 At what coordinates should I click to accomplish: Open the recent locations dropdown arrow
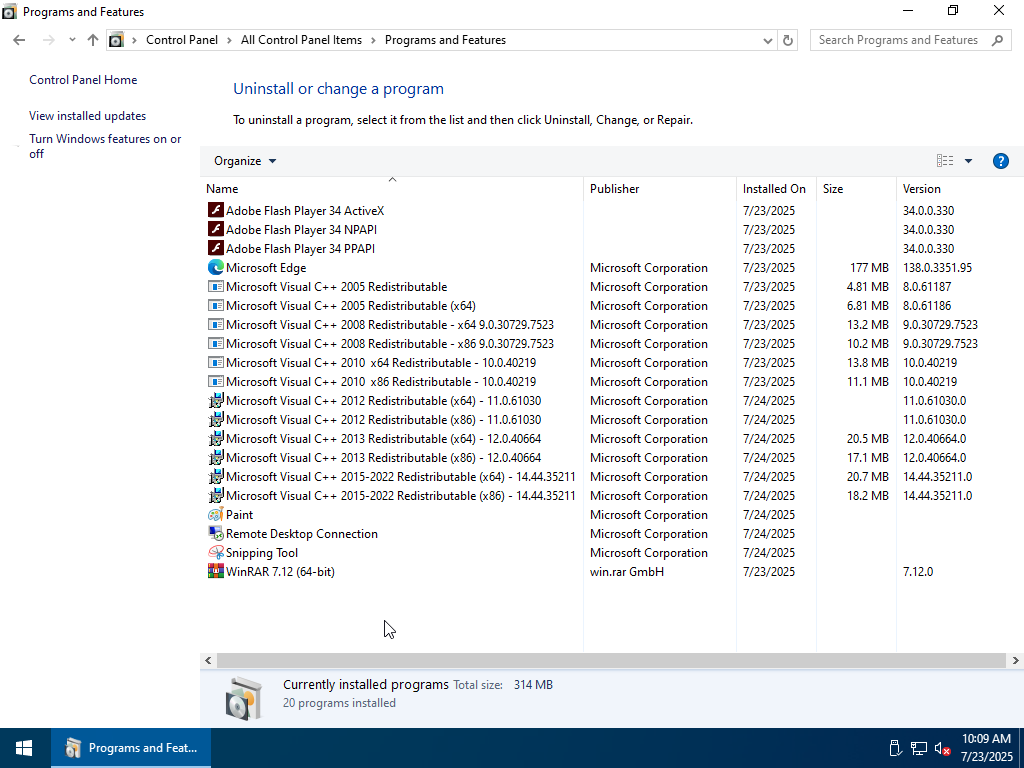tap(72, 40)
